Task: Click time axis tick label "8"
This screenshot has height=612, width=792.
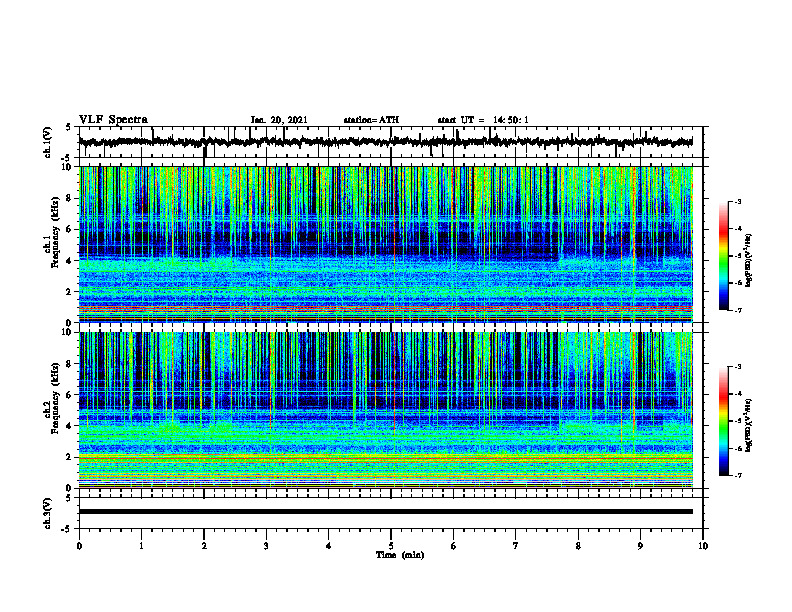Action: click(x=578, y=546)
